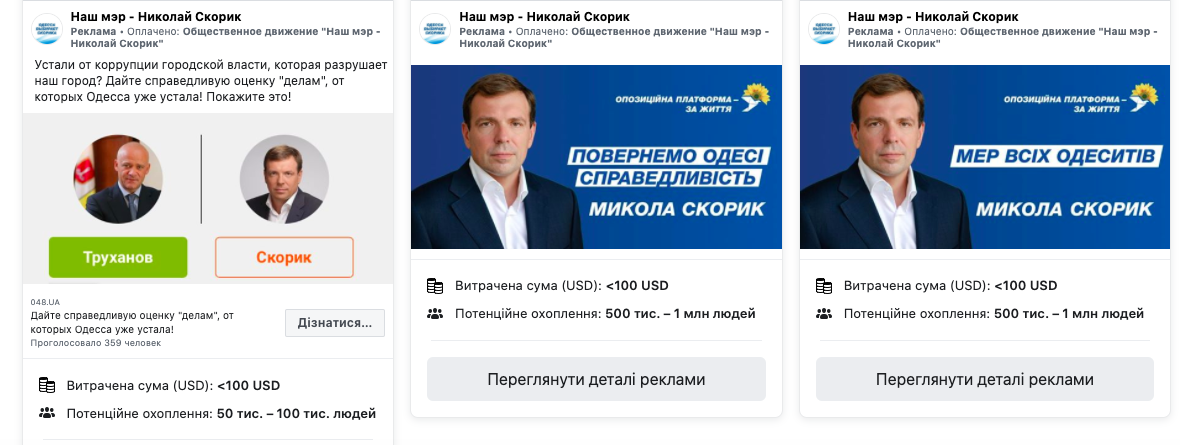
Task: Click spent amount icon in second ad
Action: point(434,285)
